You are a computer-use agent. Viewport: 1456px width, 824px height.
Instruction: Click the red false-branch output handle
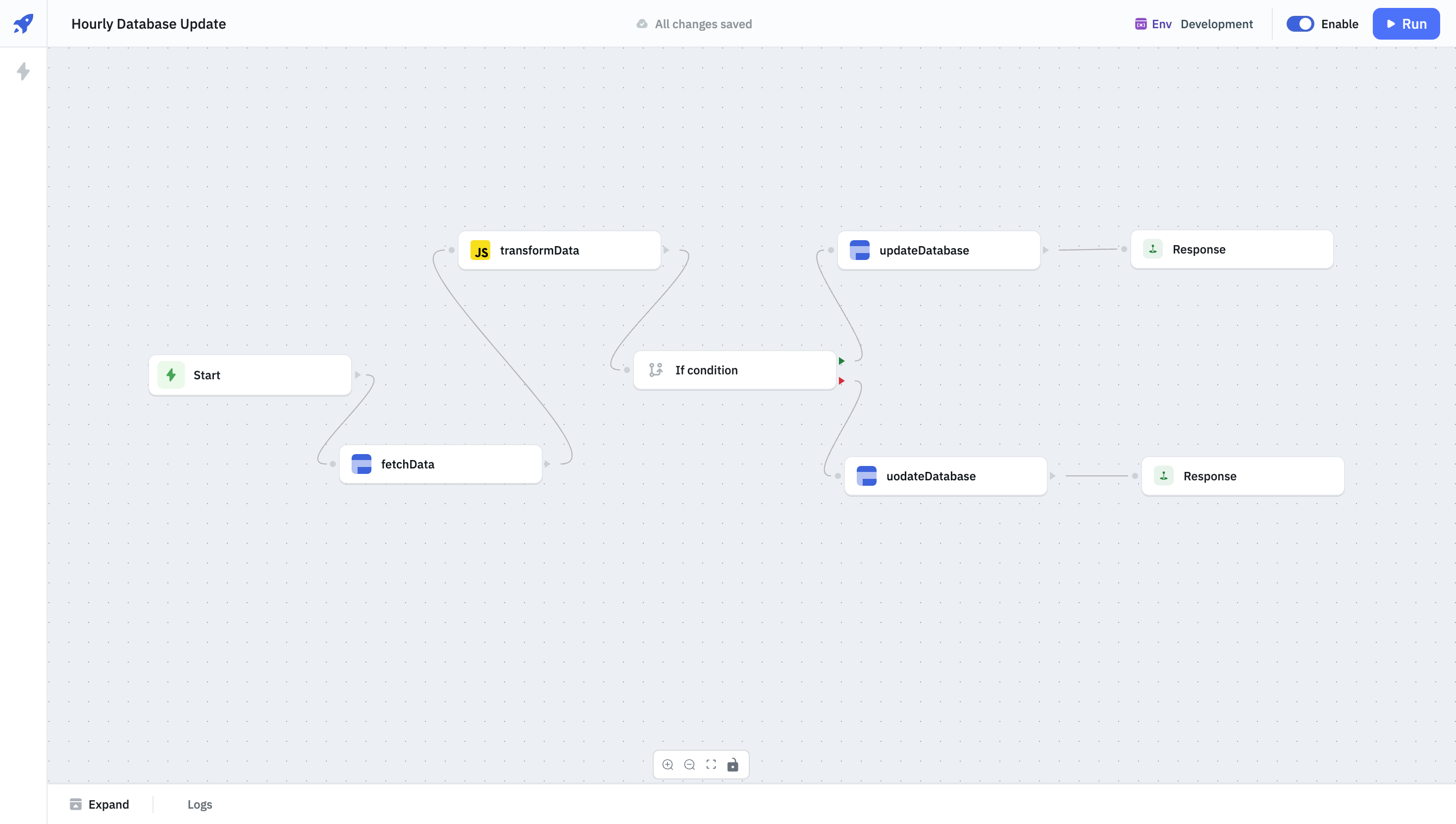tap(841, 381)
